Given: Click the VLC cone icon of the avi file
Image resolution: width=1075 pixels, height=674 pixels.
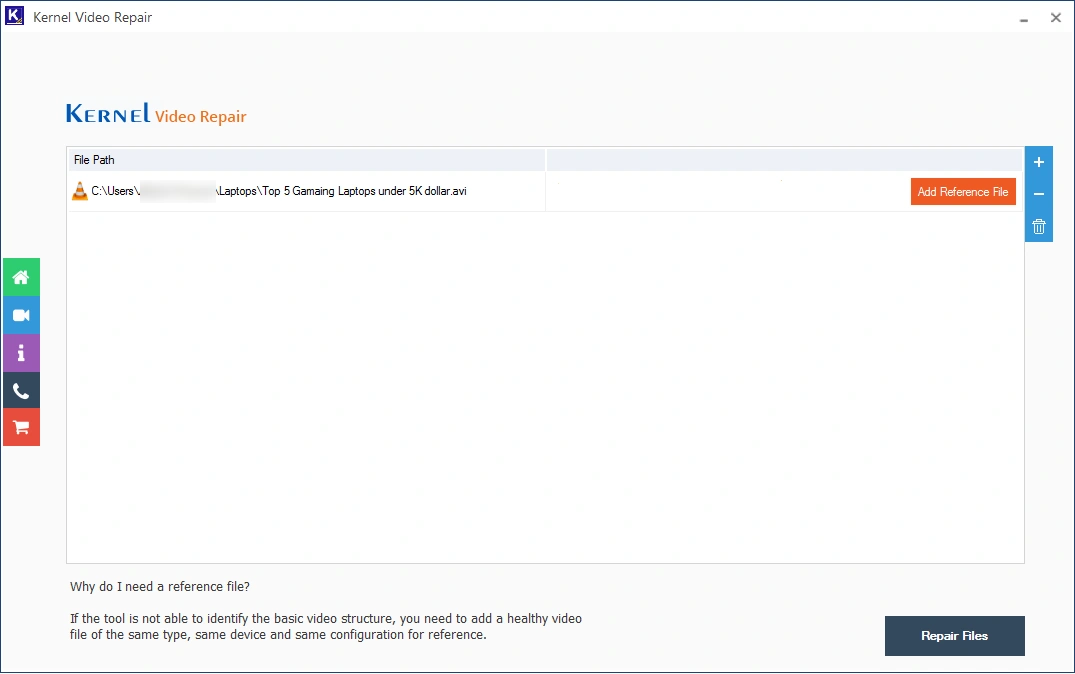Looking at the screenshot, I should (x=80, y=191).
